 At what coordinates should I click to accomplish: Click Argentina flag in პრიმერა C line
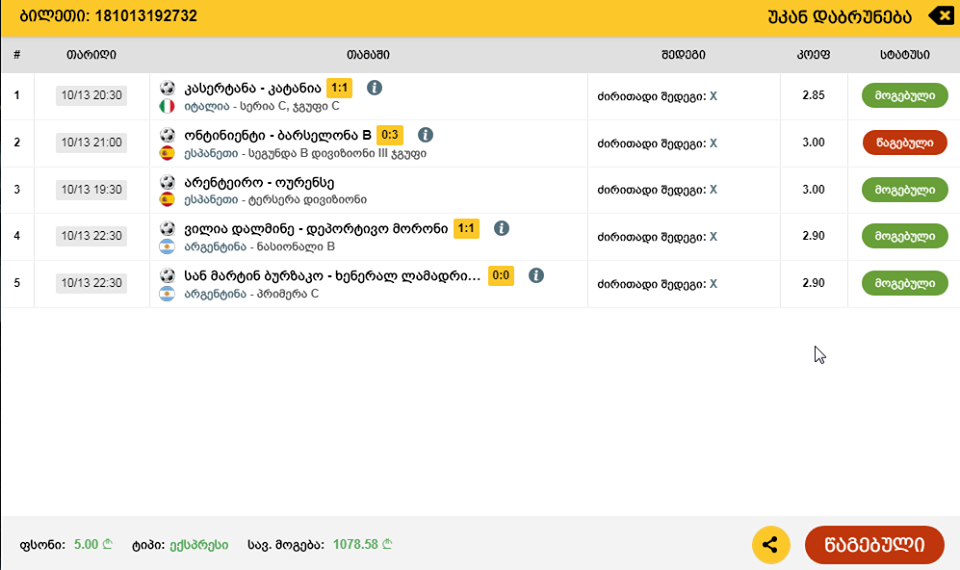click(x=167, y=294)
